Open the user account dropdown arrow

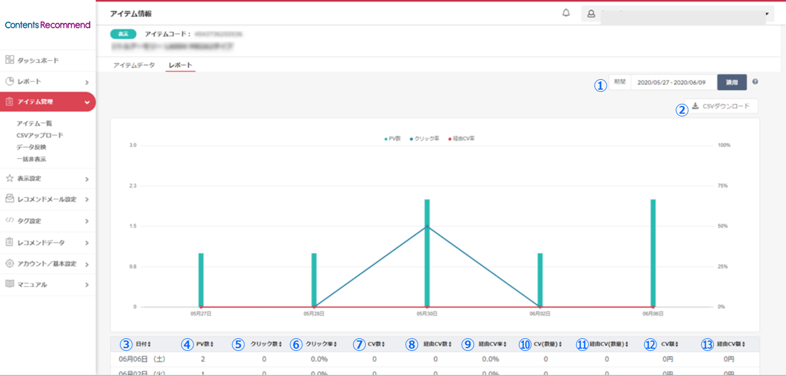point(766,14)
